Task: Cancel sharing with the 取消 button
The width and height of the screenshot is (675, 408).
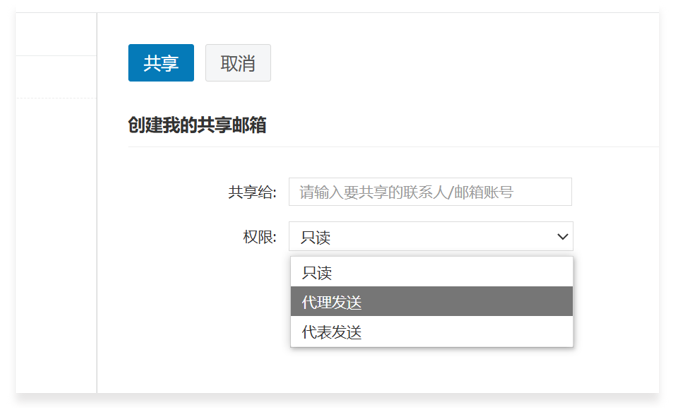Action: pos(237,63)
